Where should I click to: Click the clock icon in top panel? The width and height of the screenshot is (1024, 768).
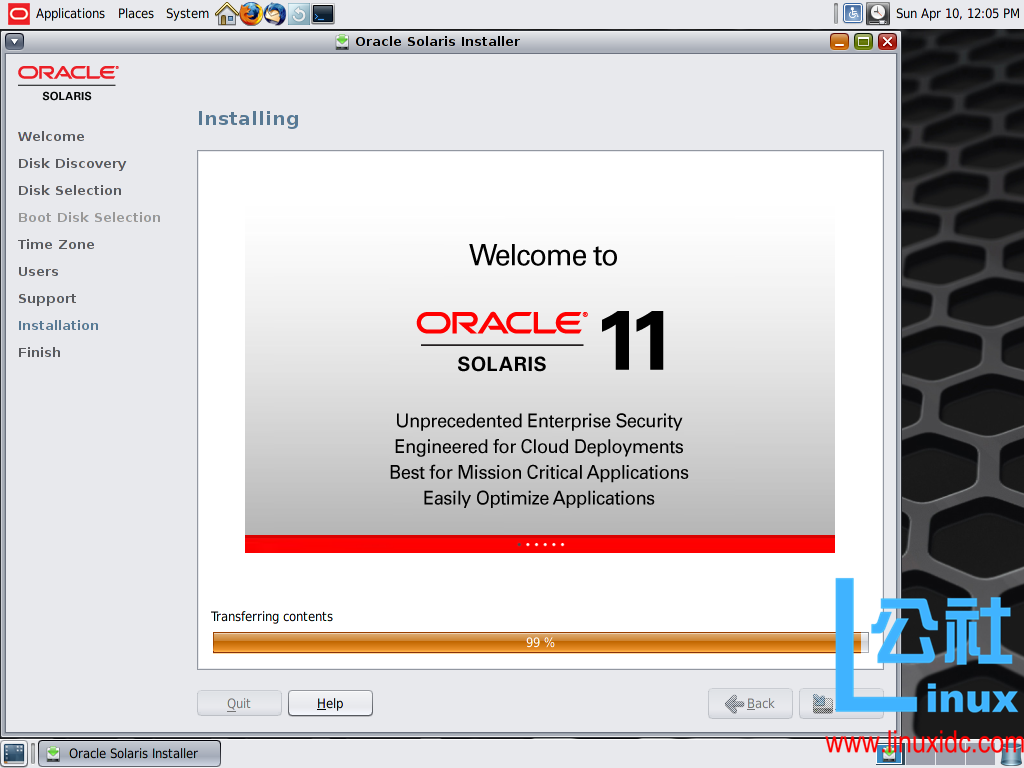pos(878,13)
